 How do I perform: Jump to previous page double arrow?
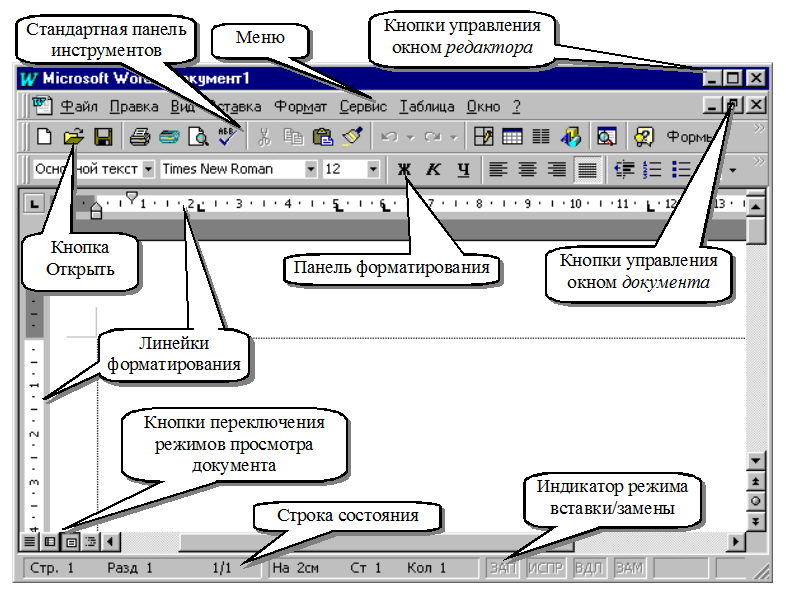pyautogui.click(x=755, y=481)
